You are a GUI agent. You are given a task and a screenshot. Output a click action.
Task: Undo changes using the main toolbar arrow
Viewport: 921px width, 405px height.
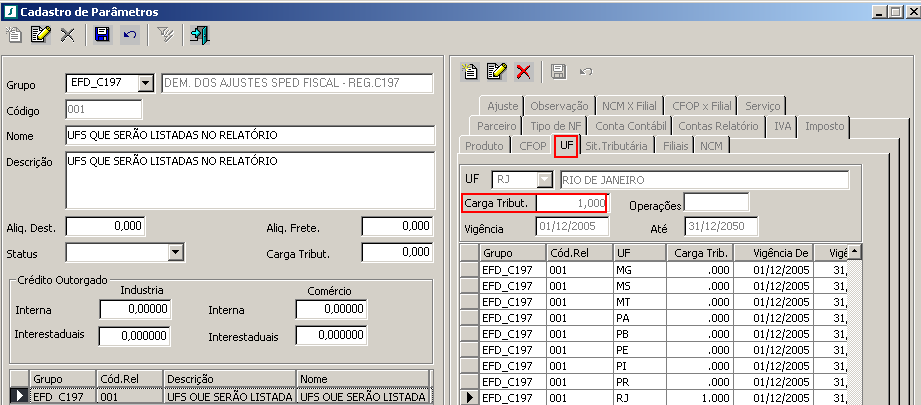129,35
